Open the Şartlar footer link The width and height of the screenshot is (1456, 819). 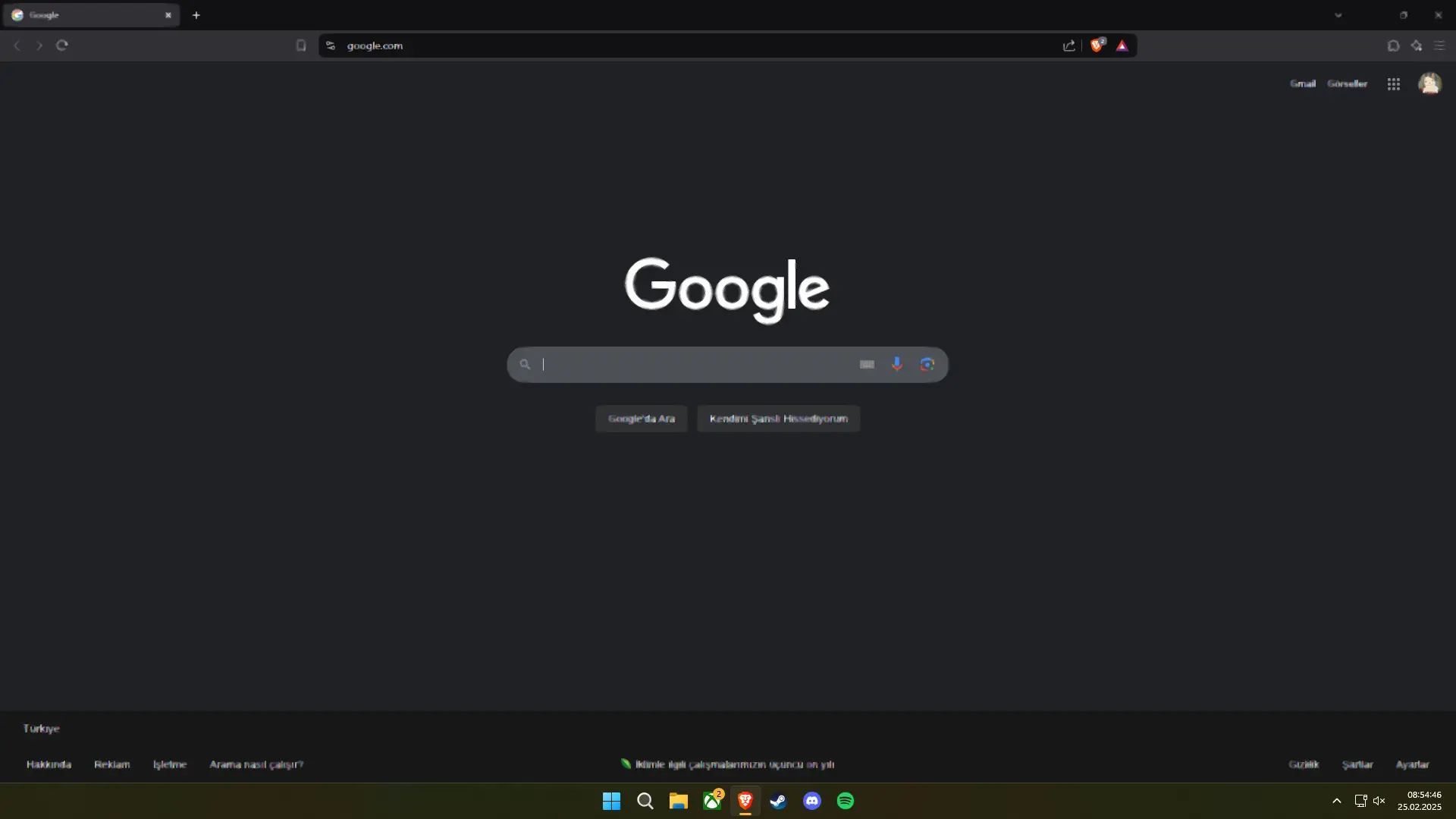[1357, 764]
